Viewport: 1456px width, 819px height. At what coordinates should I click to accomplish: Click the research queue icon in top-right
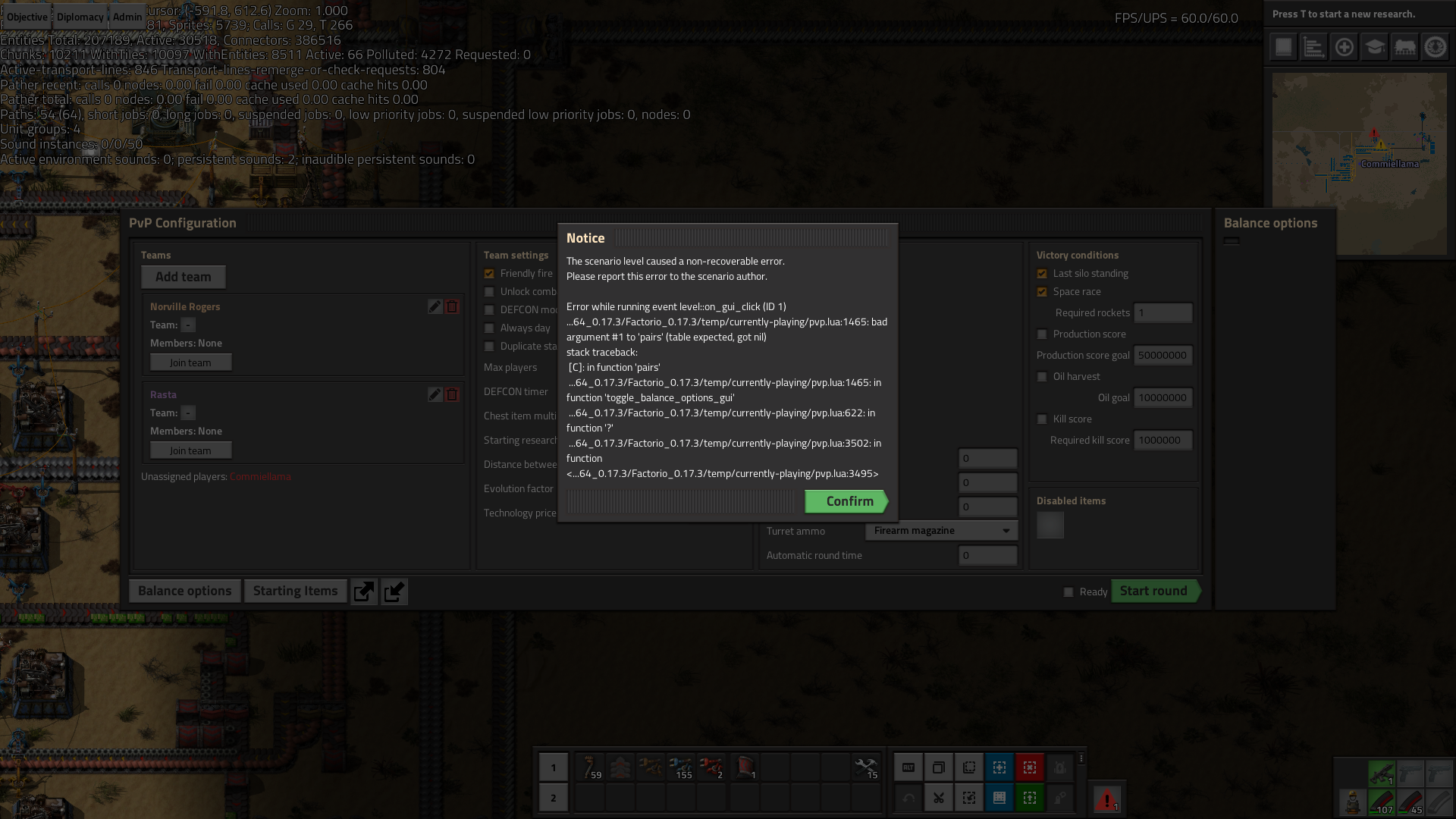point(1374,47)
